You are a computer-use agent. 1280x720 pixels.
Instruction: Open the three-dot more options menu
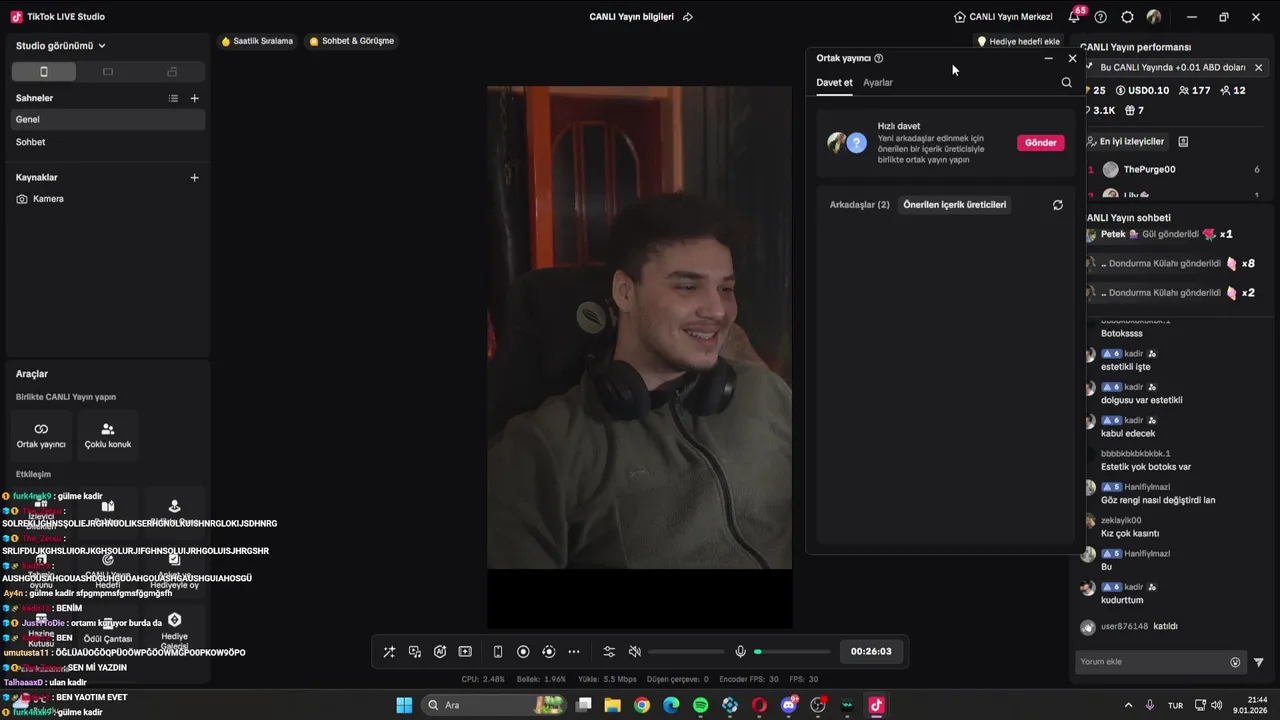(574, 652)
